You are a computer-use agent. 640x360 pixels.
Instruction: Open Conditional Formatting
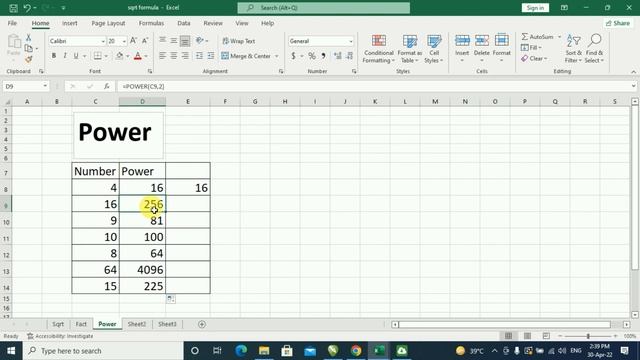[x=379, y=49]
